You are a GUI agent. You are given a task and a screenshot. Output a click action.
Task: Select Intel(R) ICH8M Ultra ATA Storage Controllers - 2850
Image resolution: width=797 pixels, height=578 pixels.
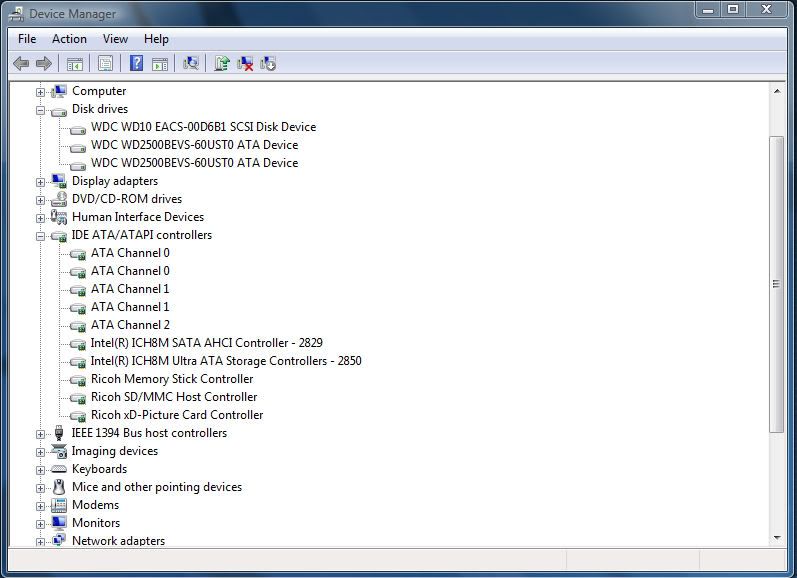tap(226, 361)
